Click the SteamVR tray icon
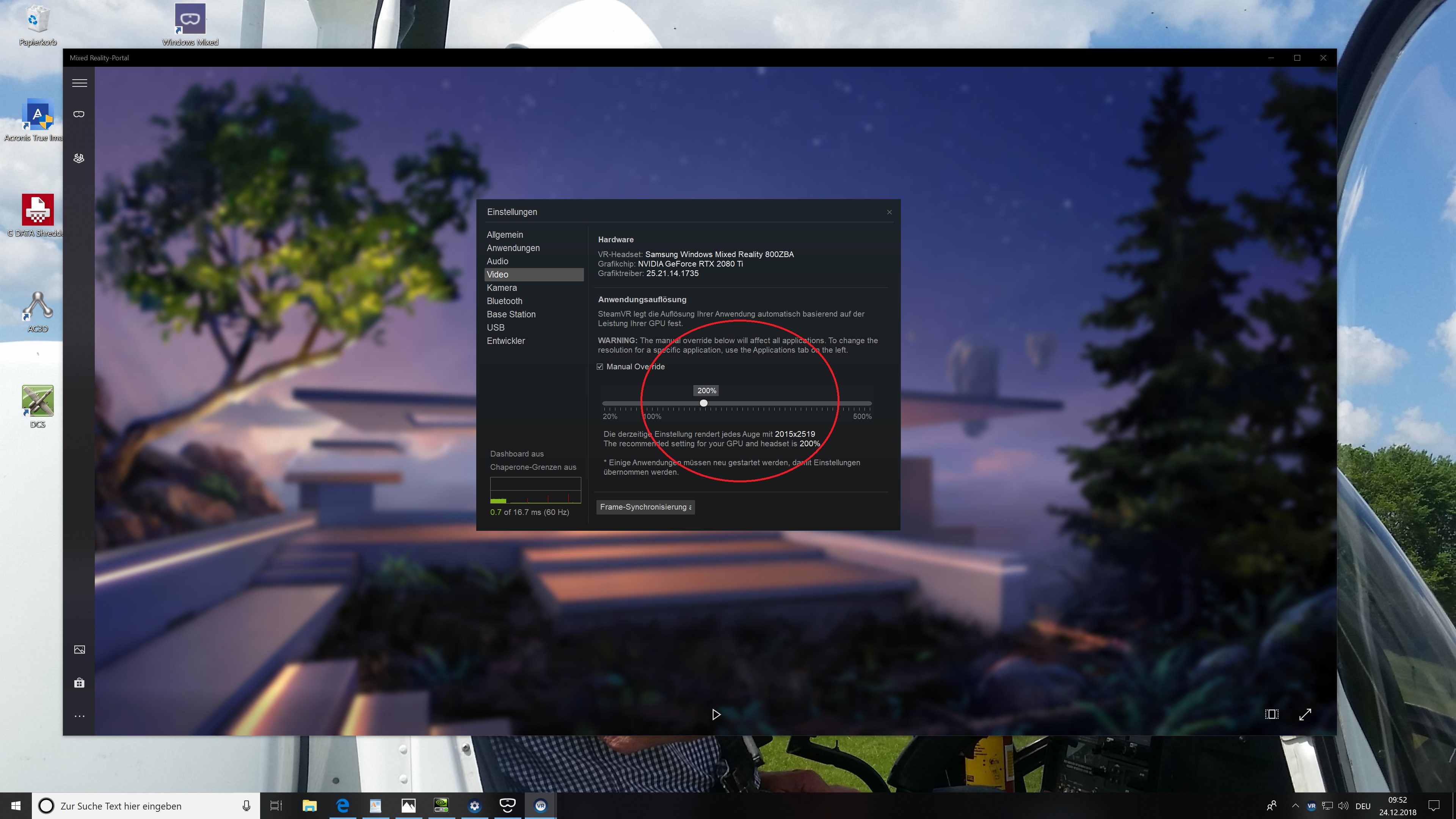Viewport: 1456px width, 819px height. (1311, 806)
